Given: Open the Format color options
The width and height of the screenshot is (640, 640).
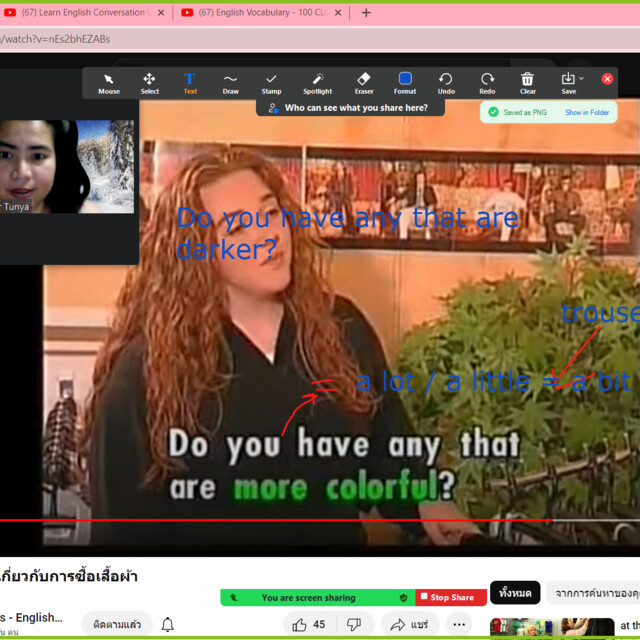Looking at the screenshot, I should (404, 84).
